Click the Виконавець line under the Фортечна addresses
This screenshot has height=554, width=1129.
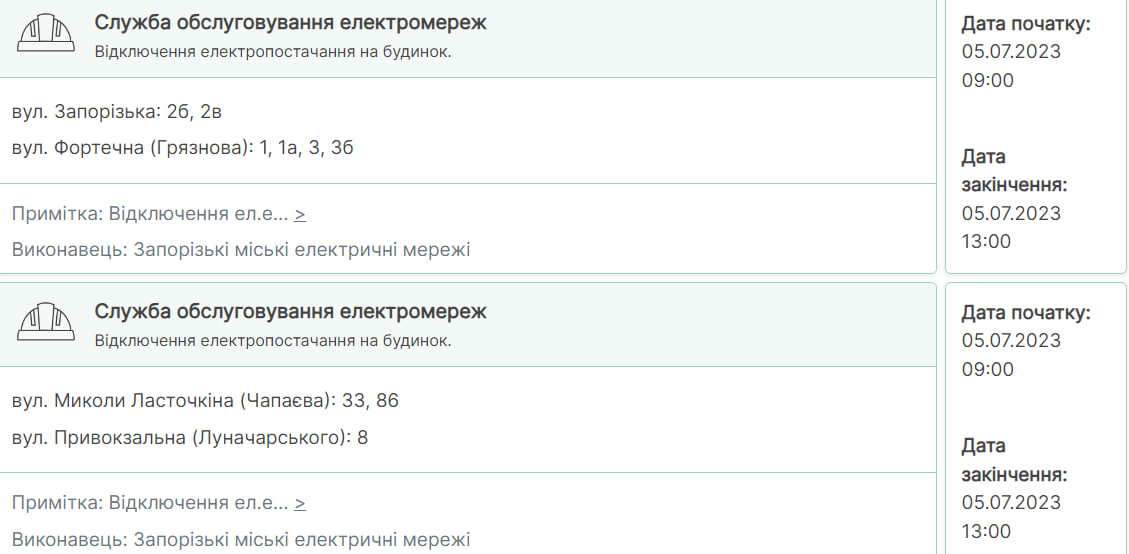(241, 250)
